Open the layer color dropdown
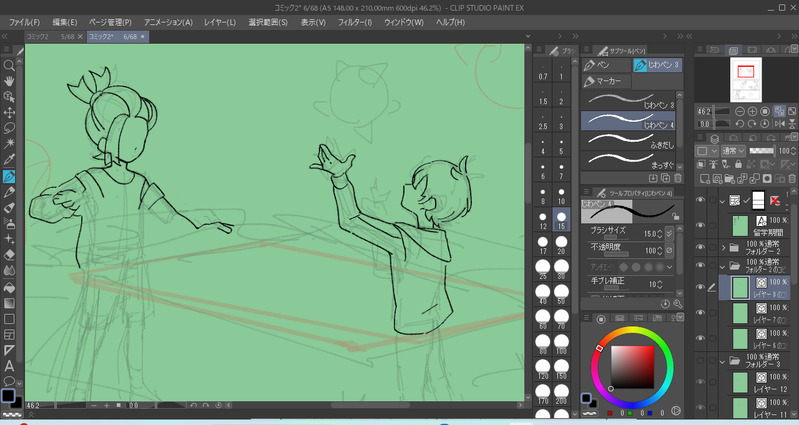The width and height of the screenshot is (799, 425). [x=707, y=151]
